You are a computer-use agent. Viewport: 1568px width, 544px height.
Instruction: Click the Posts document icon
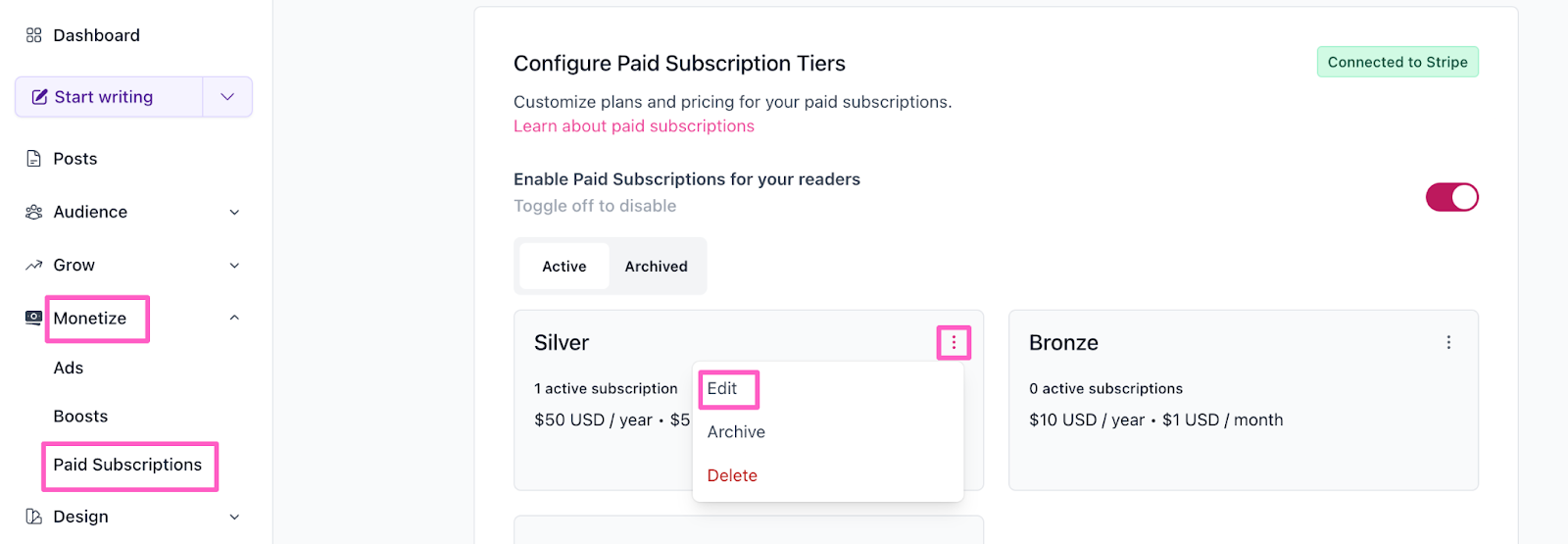pos(34,159)
